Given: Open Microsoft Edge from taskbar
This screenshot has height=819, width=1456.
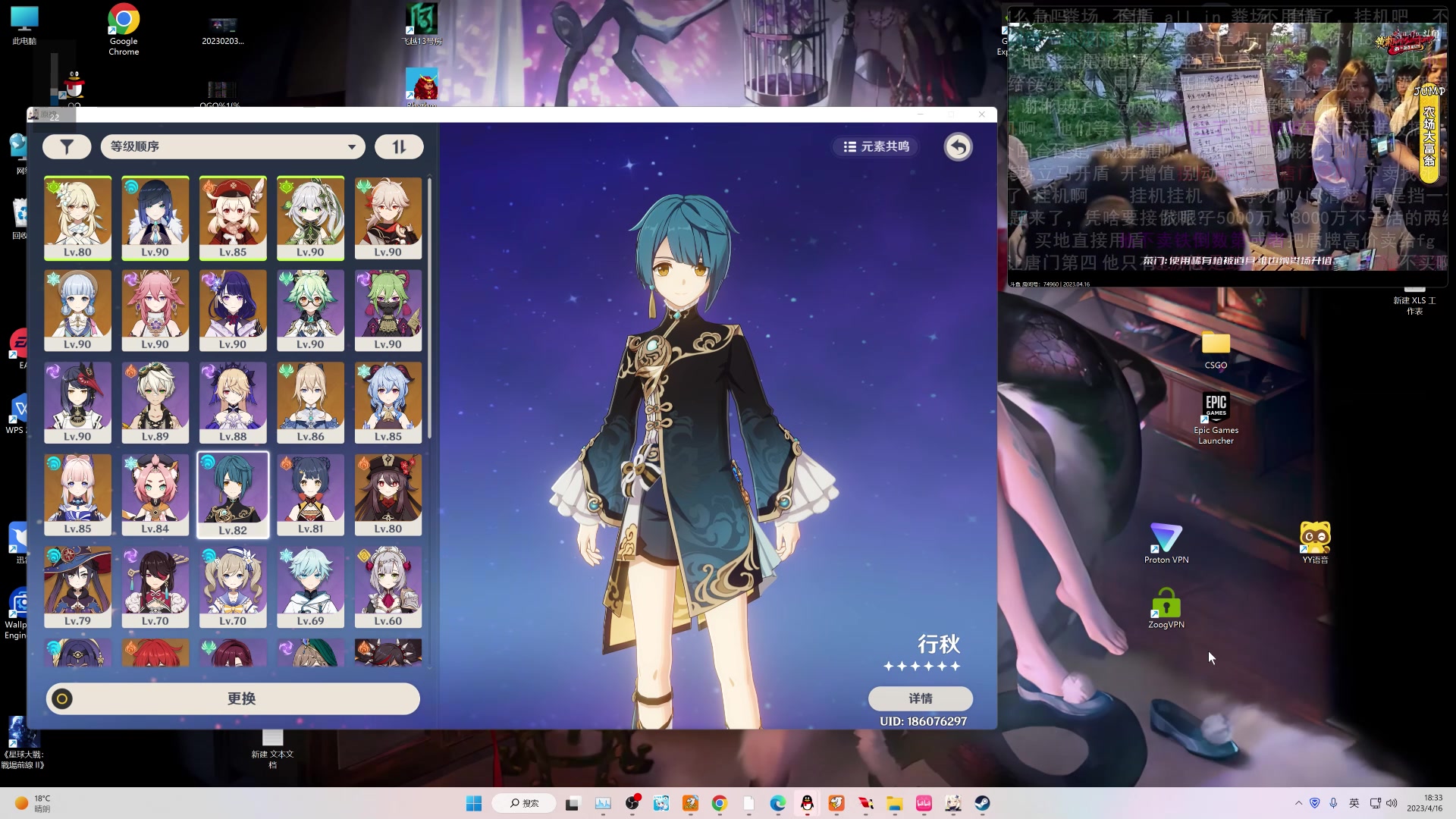Looking at the screenshot, I should click(x=778, y=803).
